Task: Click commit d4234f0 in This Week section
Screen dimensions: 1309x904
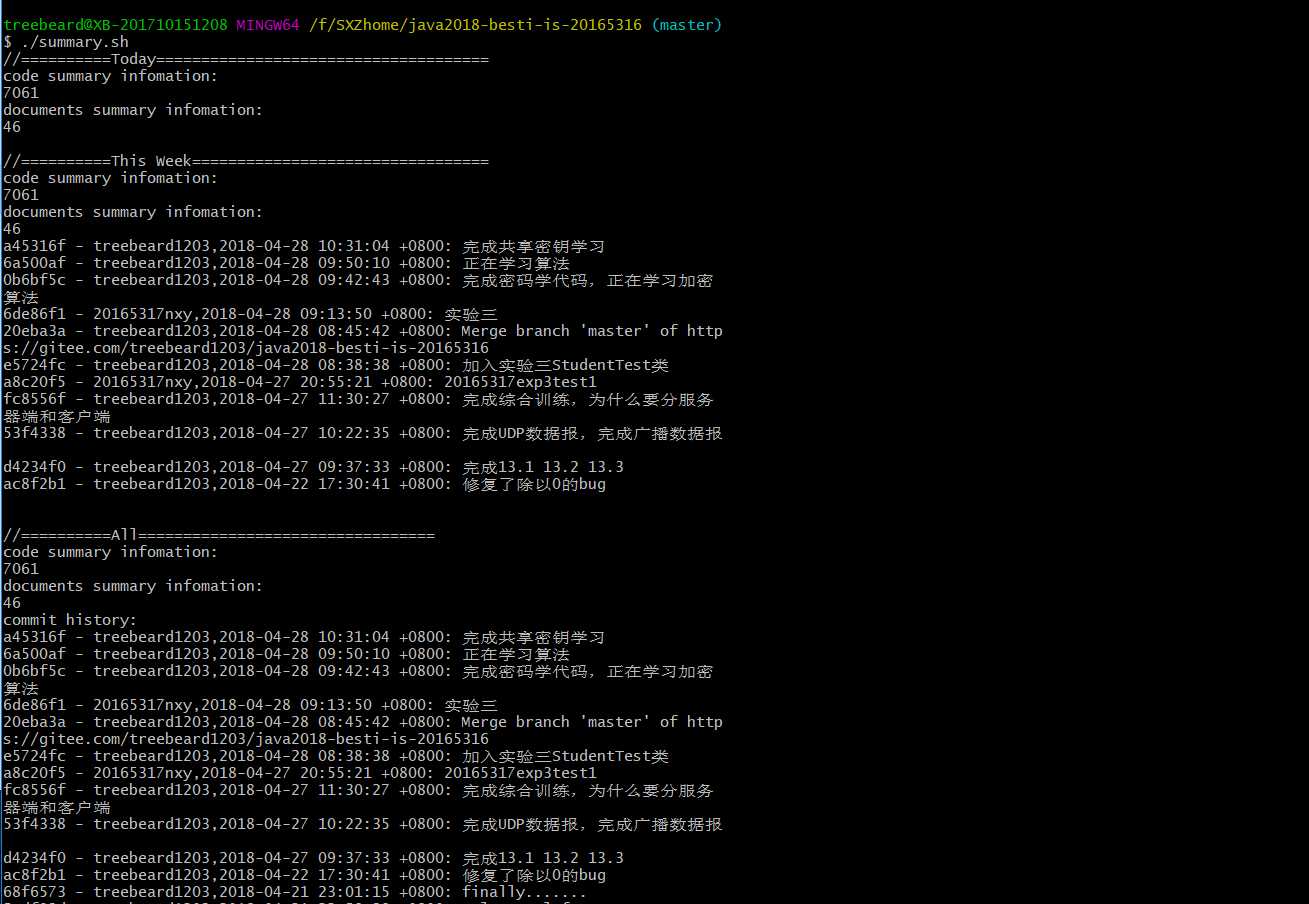Action: pyautogui.click(x=313, y=467)
